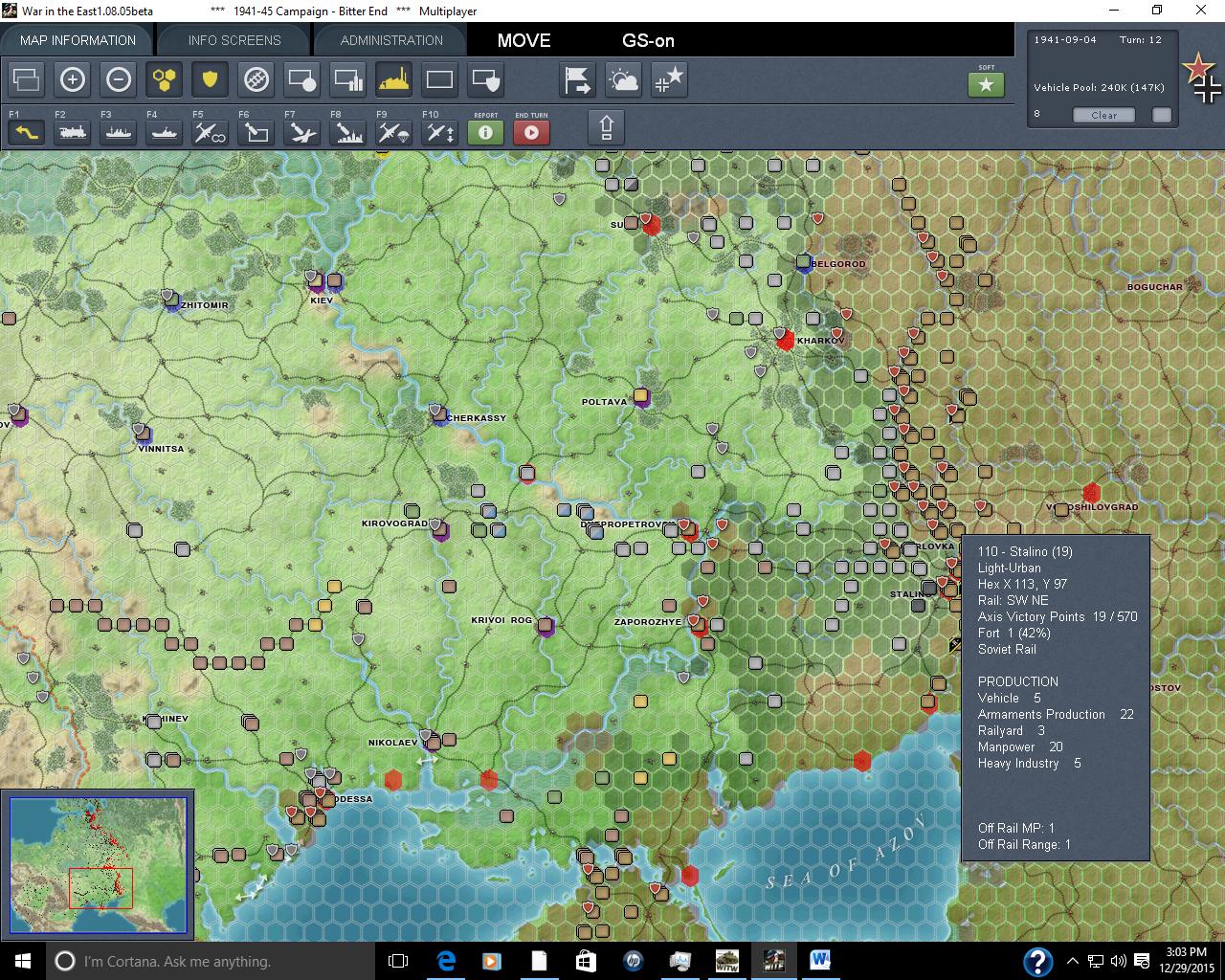Toggle the rectangle-with-circle map overlay icon
This screenshot has height=980, width=1225.
[x=302, y=79]
